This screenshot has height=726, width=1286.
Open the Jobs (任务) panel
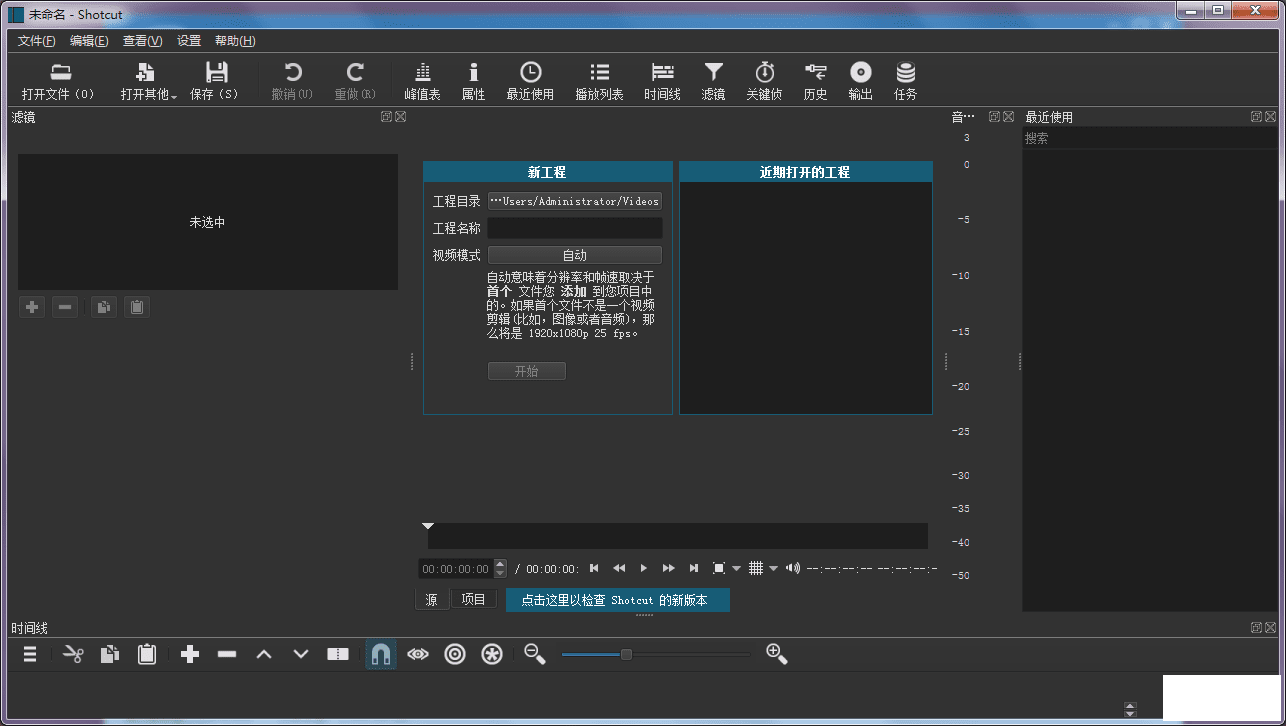pyautogui.click(x=905, y=81)
